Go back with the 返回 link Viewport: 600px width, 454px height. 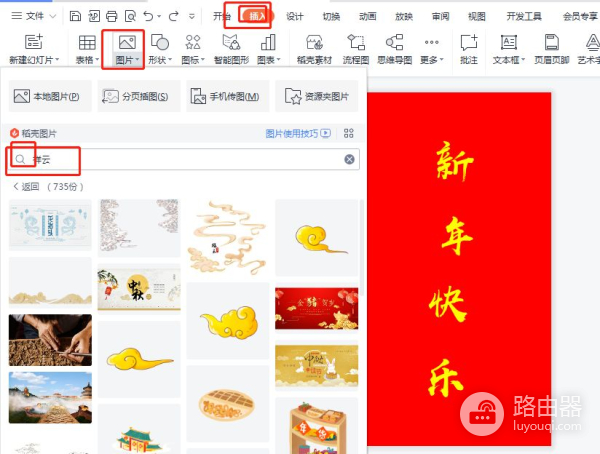coord(26,186)
